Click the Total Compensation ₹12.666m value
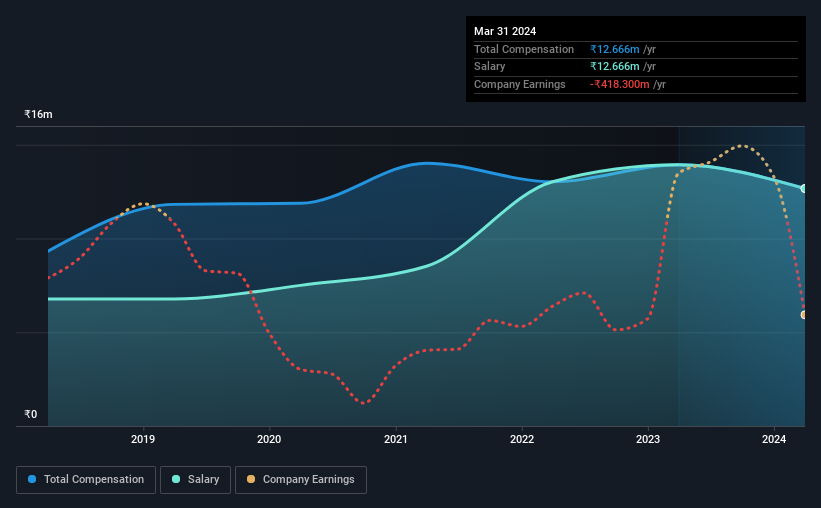Viewport: 821px width, 508px height. 615,49
